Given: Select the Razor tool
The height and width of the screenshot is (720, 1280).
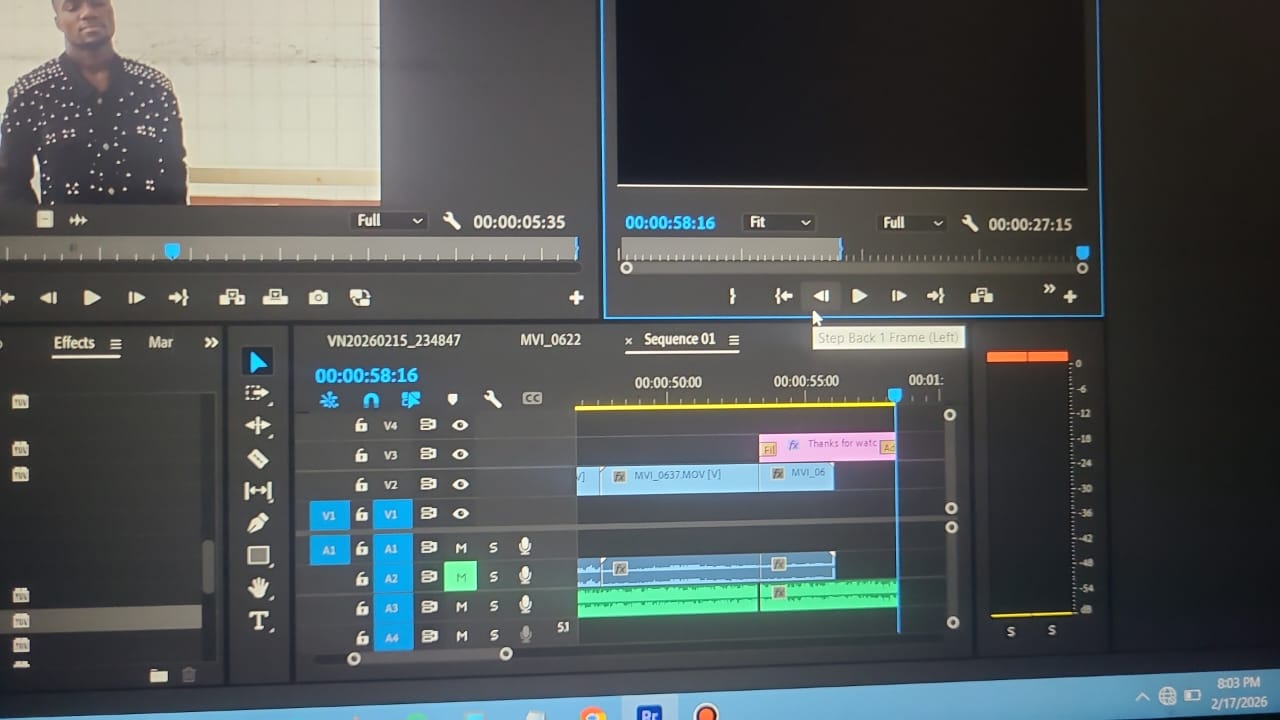Looking at the screenshot, I should pyautogui.click(x=258, y=458).
